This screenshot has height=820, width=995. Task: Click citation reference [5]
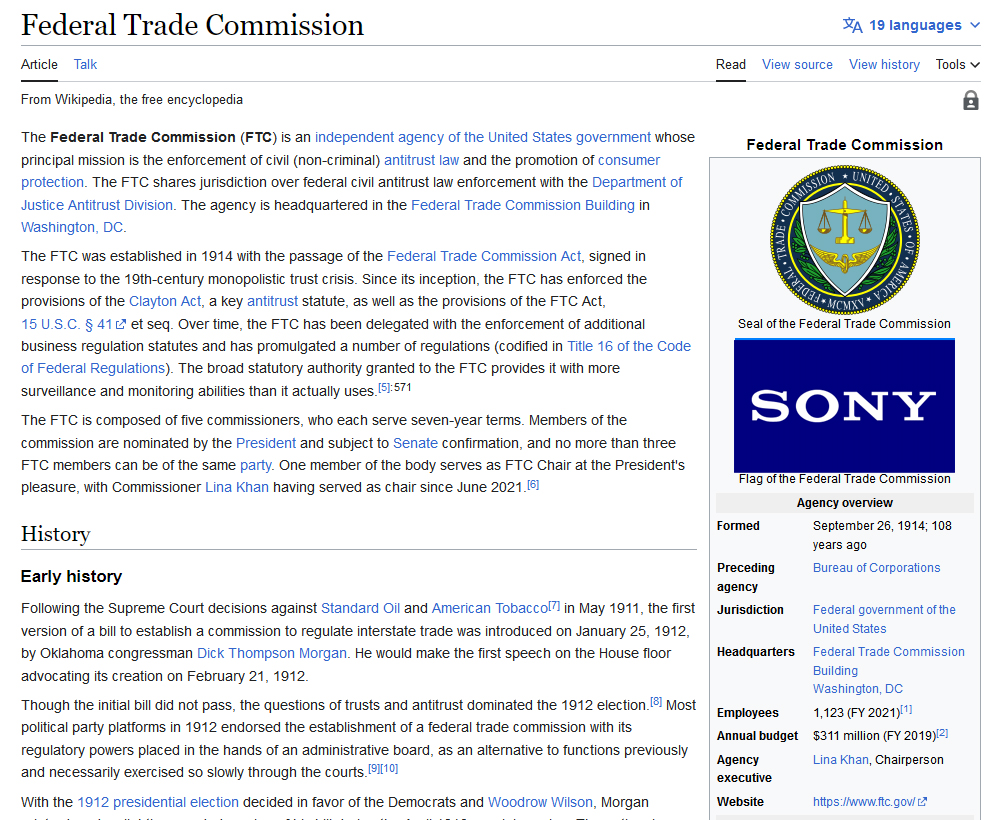coord(385,387)
